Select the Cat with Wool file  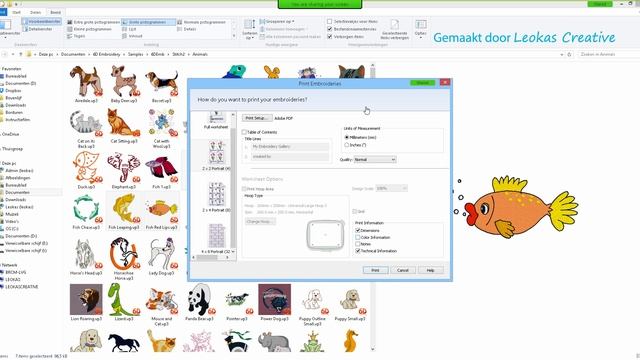click(x=162, y=128)
